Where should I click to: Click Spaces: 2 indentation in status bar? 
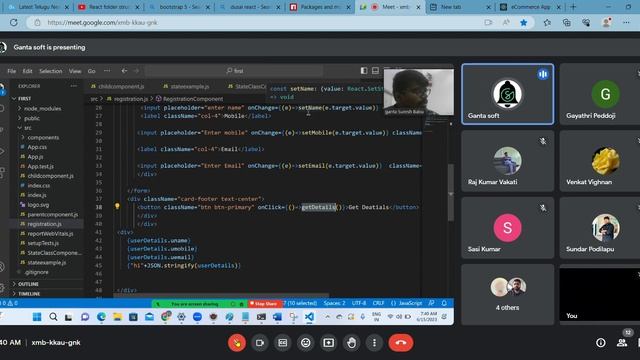[x=334, y=303]
